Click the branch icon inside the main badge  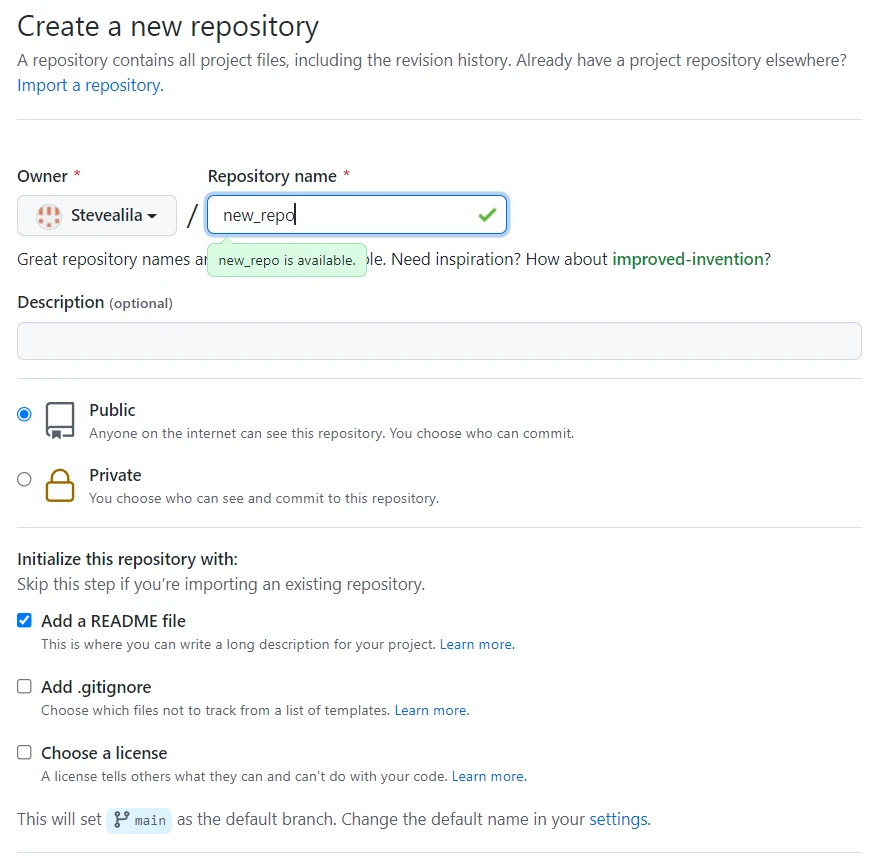point(122,820)
